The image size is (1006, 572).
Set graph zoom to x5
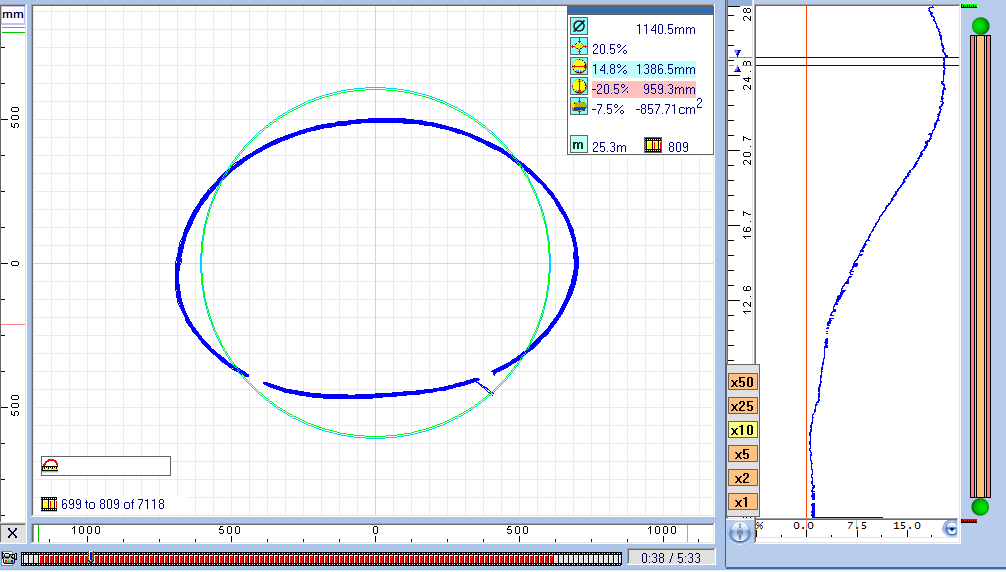(742, 454)
